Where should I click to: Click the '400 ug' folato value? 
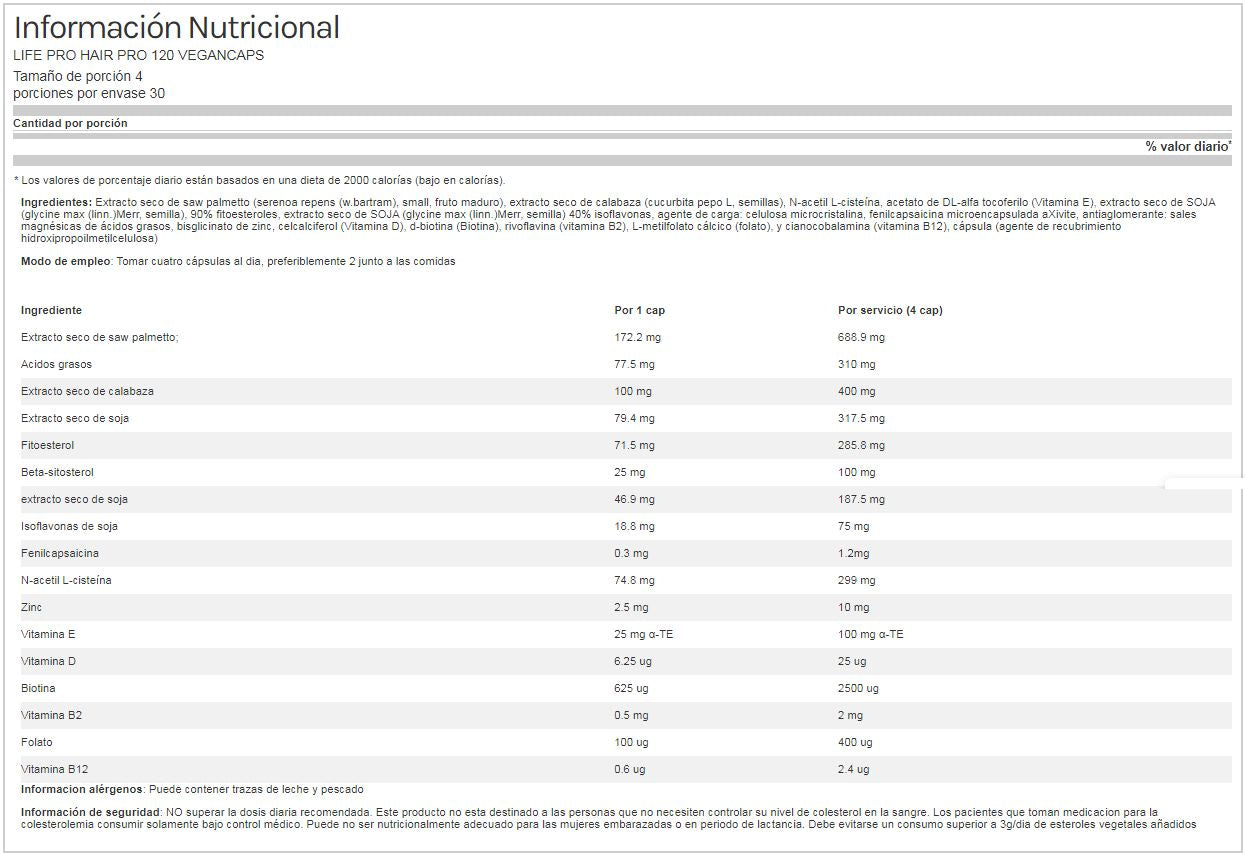pos(855,742)
